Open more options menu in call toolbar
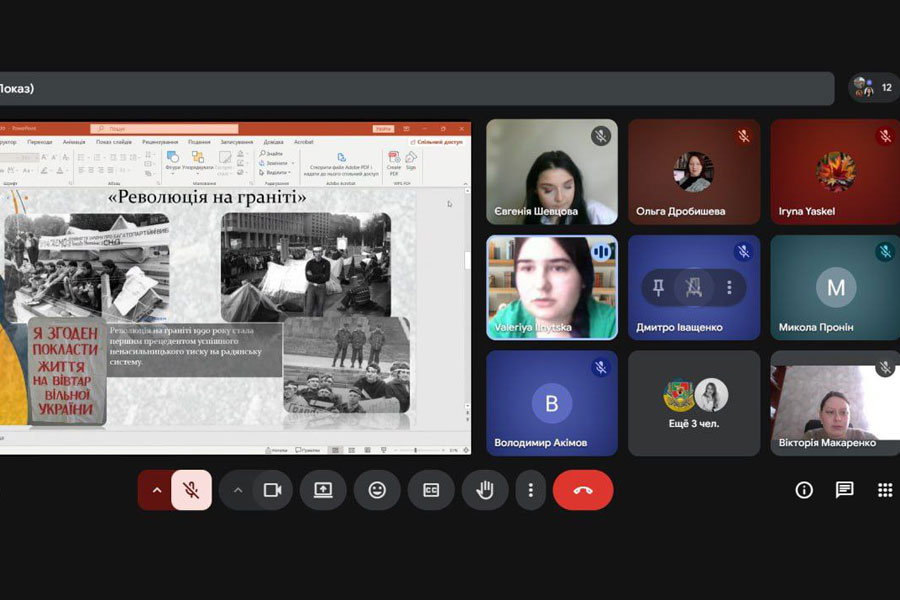This screenshot has width=900, height=600. 530,490
